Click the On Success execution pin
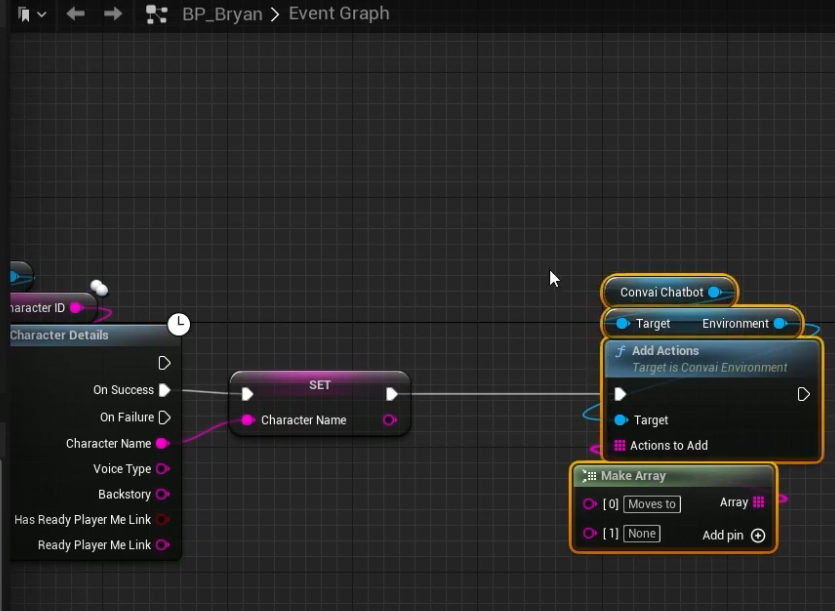The image size is (835, 611). (x=164, y=390)
